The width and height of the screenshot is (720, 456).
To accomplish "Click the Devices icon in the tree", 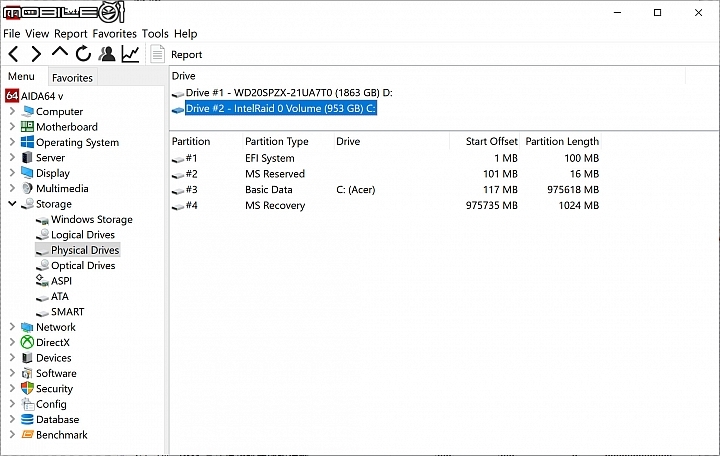I will coord(28,358).
